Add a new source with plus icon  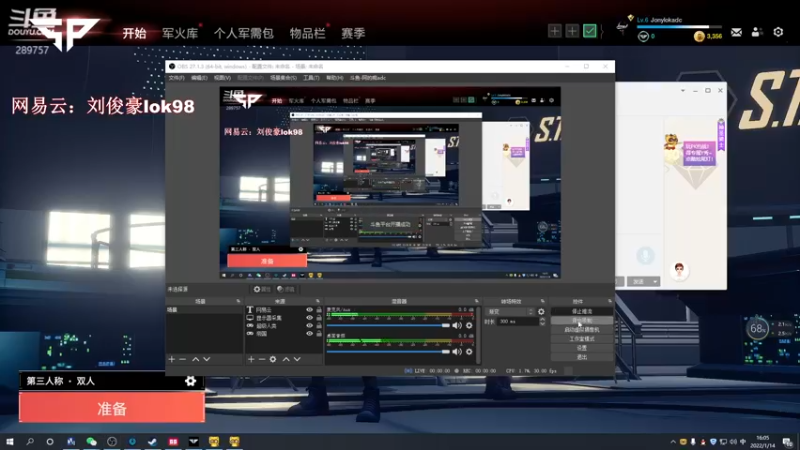[x=251, y=359]
